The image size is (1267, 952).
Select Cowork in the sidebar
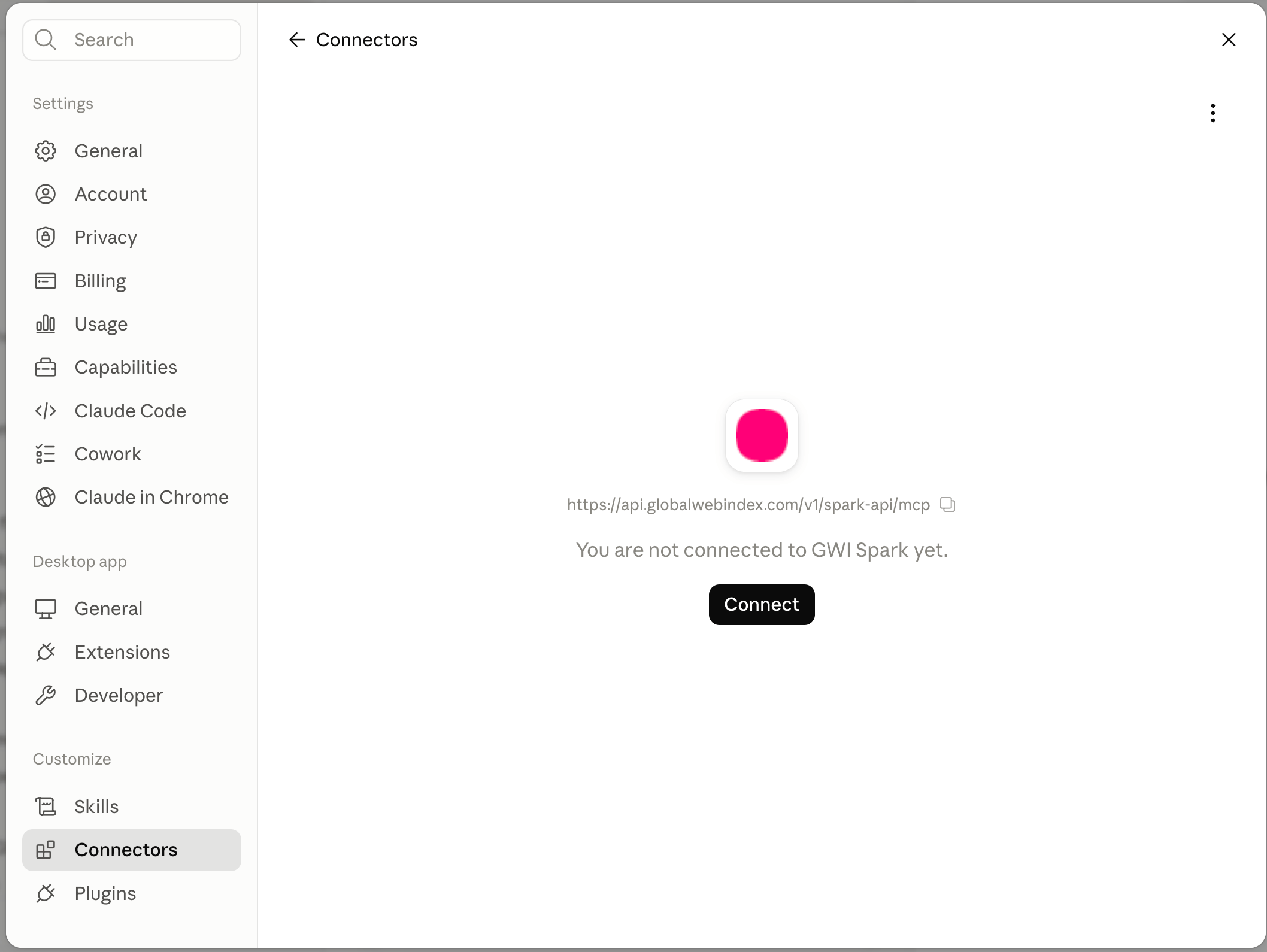coord(132,454)
